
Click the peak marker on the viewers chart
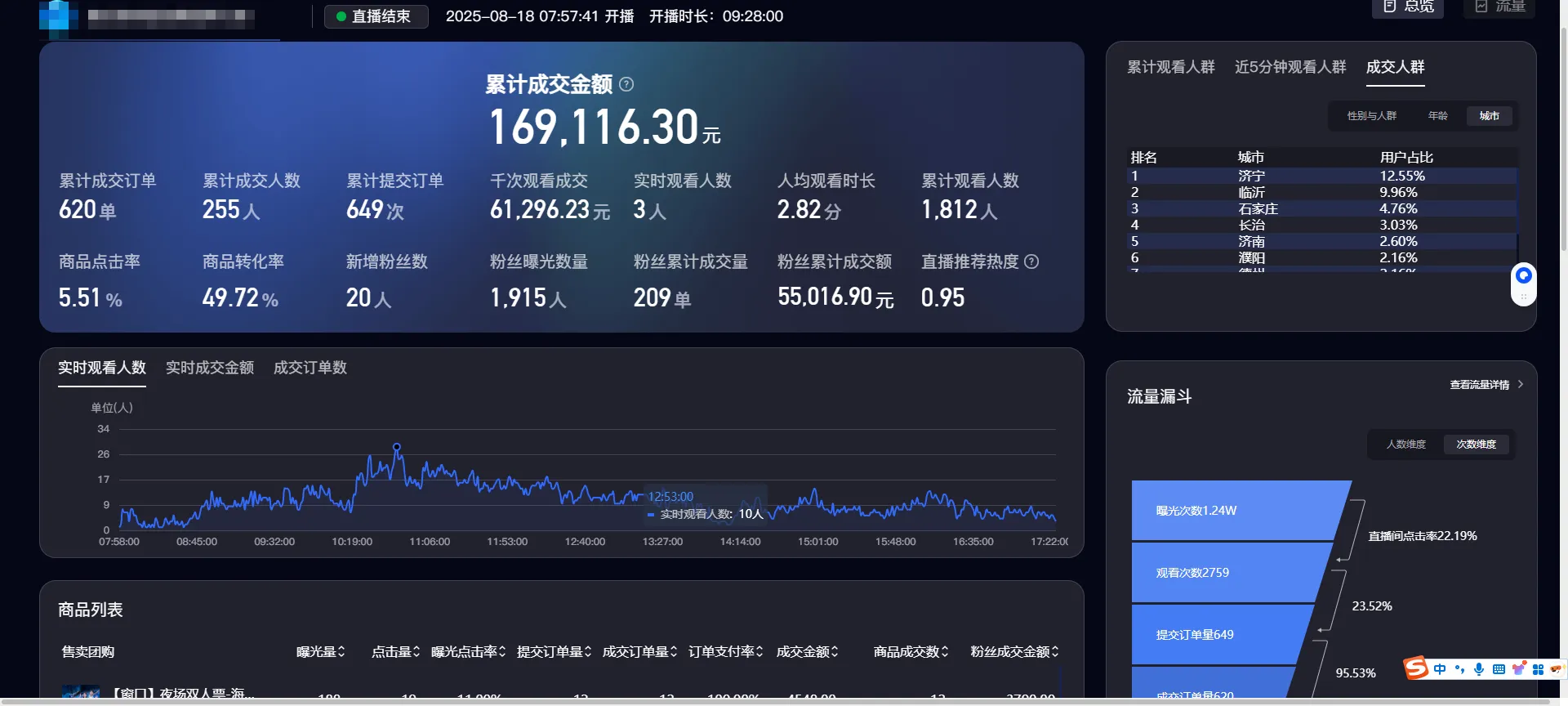(x=397, y=447)
